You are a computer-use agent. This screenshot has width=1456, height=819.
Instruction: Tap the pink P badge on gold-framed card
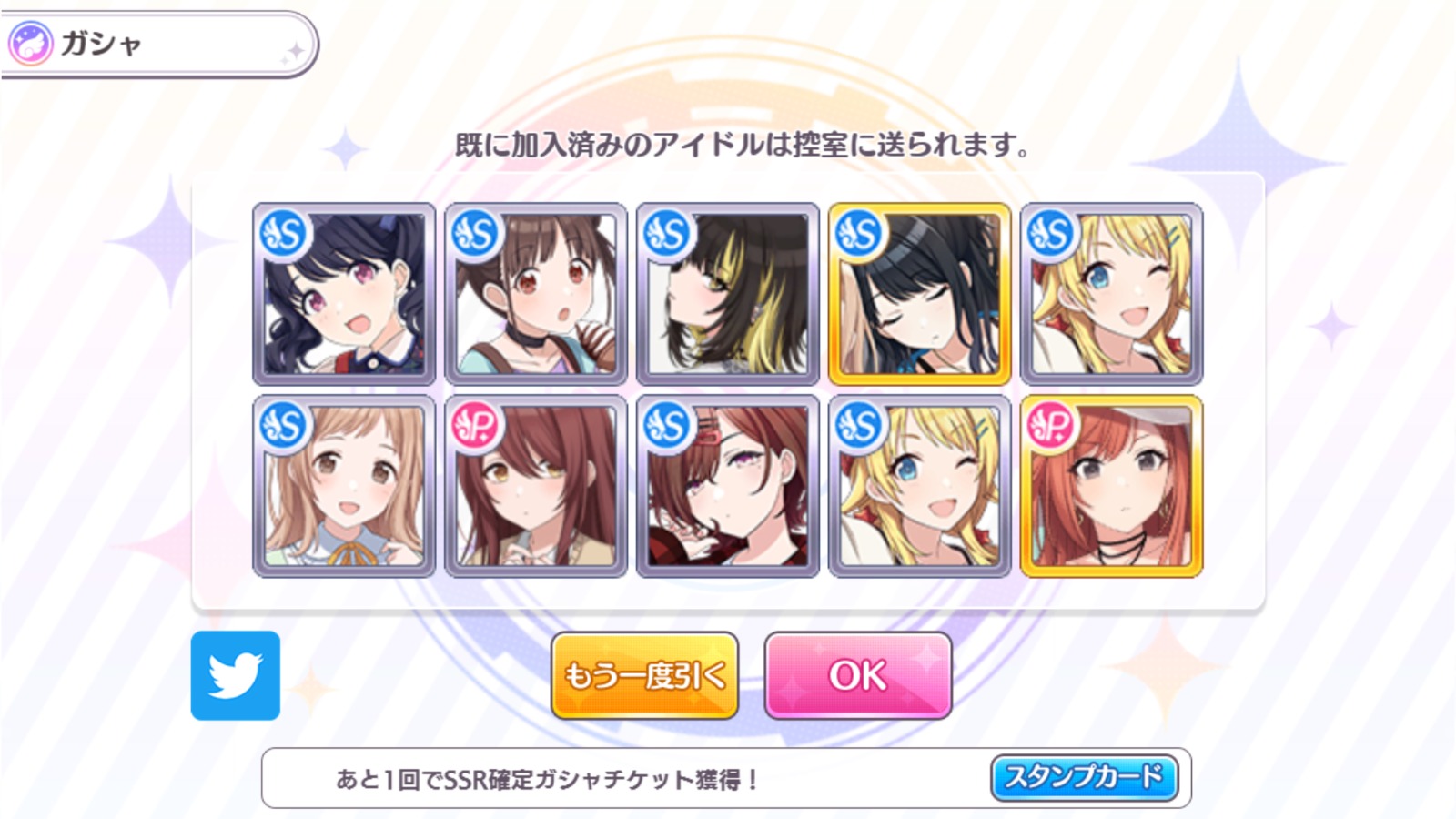coord(1049,426)
